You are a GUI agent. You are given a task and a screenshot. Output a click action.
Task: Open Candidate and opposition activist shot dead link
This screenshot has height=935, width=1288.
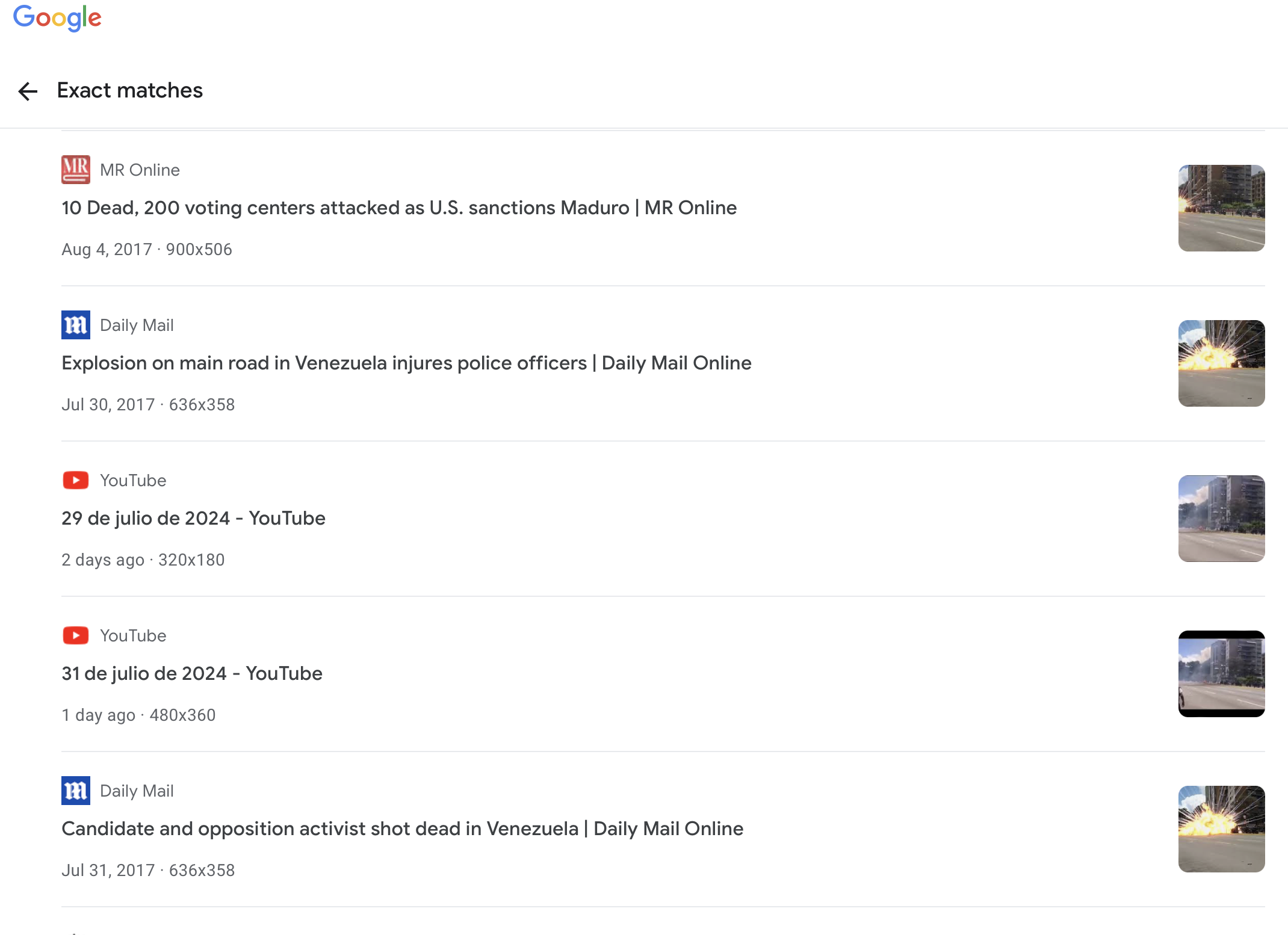[x=402, y=829]
